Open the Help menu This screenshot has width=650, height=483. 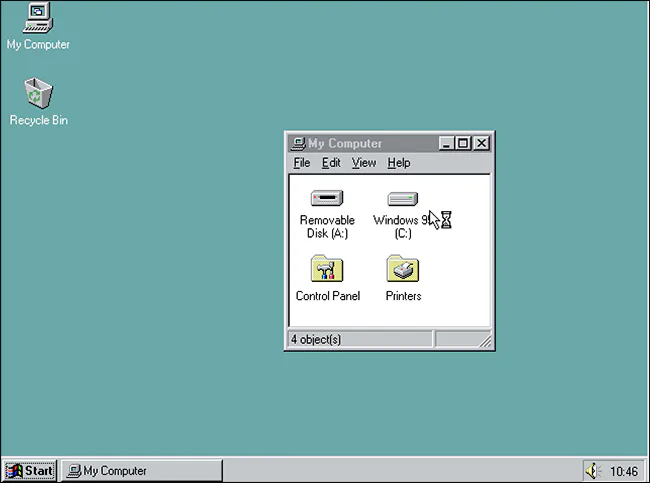[399, 163]
